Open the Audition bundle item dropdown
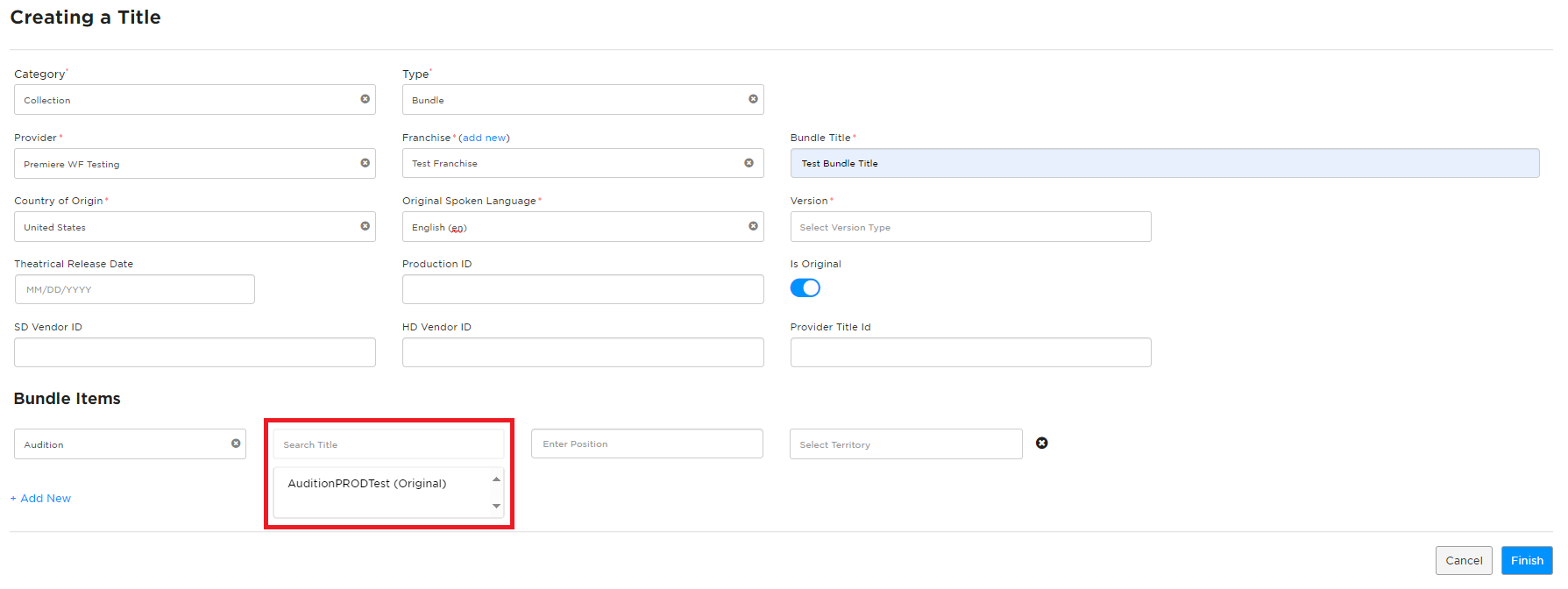Image resolution: width=1568 pixels, height=589 pixels. click(x=130, y=444)
